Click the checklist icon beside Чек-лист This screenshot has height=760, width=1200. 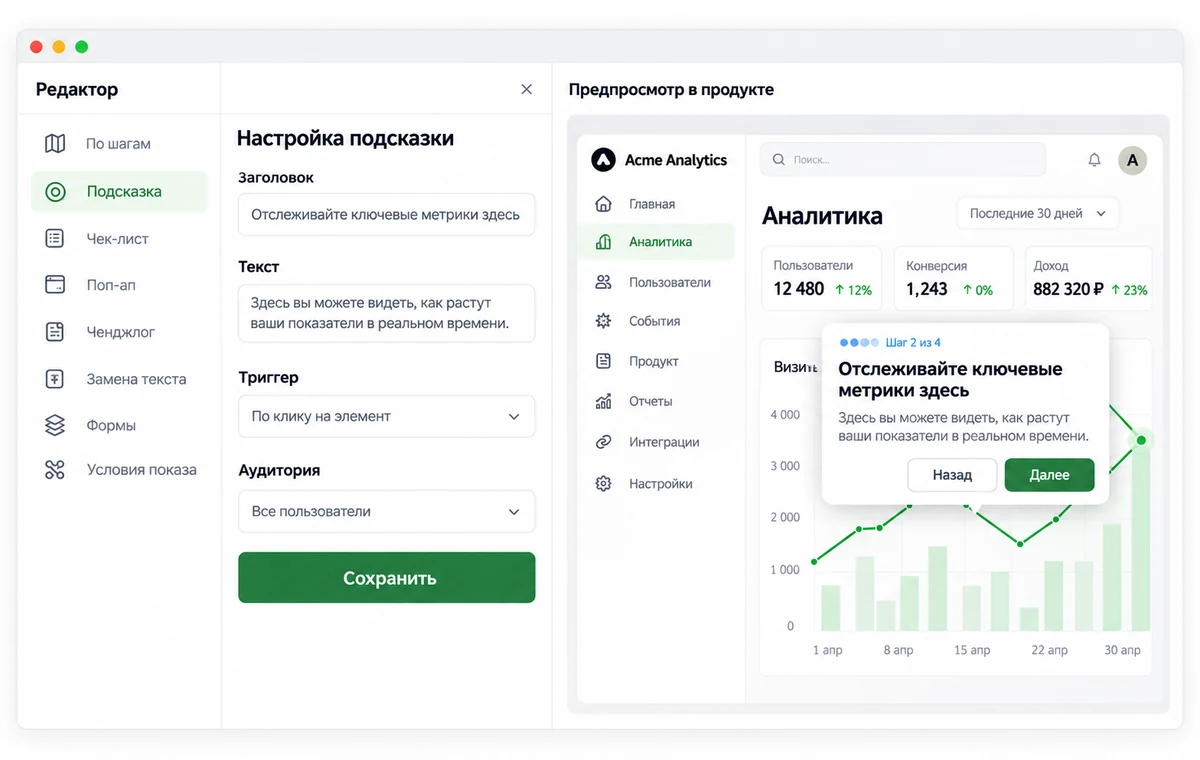(55, 239)
